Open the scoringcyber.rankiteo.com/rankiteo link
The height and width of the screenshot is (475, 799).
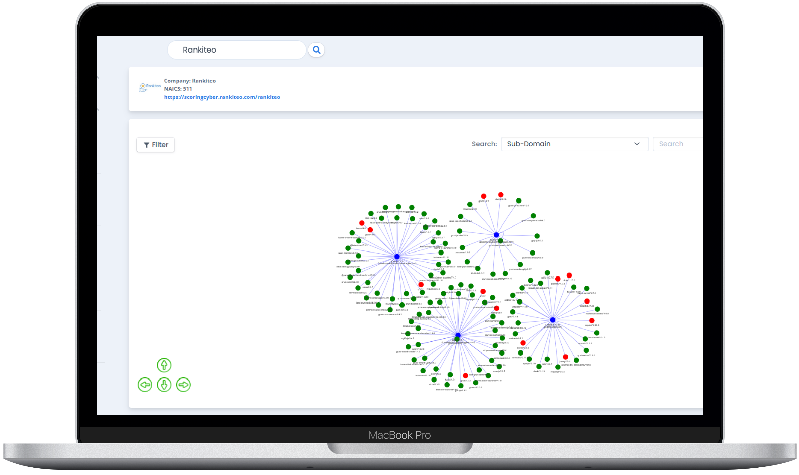[222, 97]
